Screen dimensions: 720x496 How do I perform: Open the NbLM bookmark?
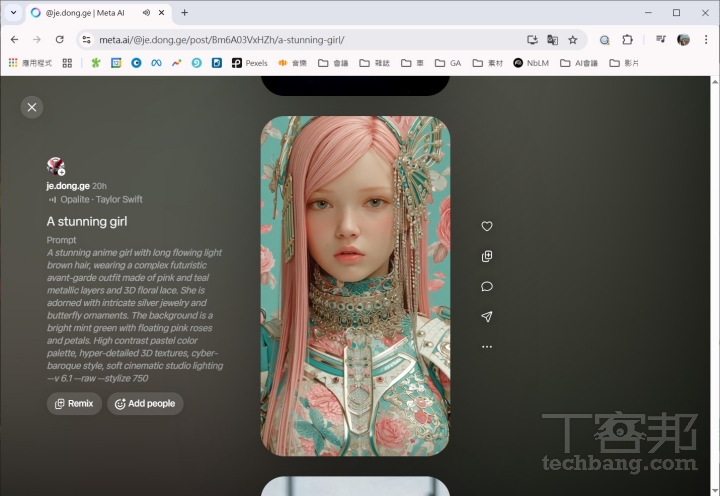531,63
